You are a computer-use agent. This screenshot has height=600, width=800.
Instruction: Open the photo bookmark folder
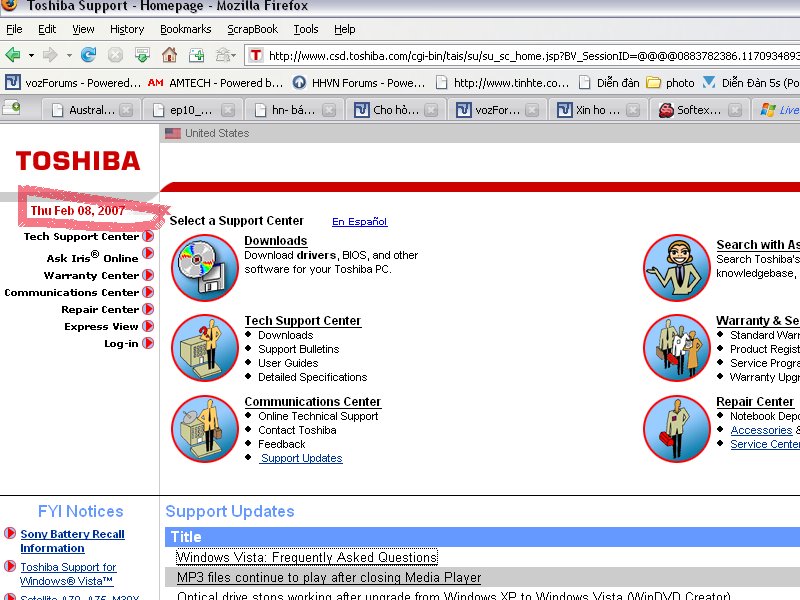pos(670,83)
